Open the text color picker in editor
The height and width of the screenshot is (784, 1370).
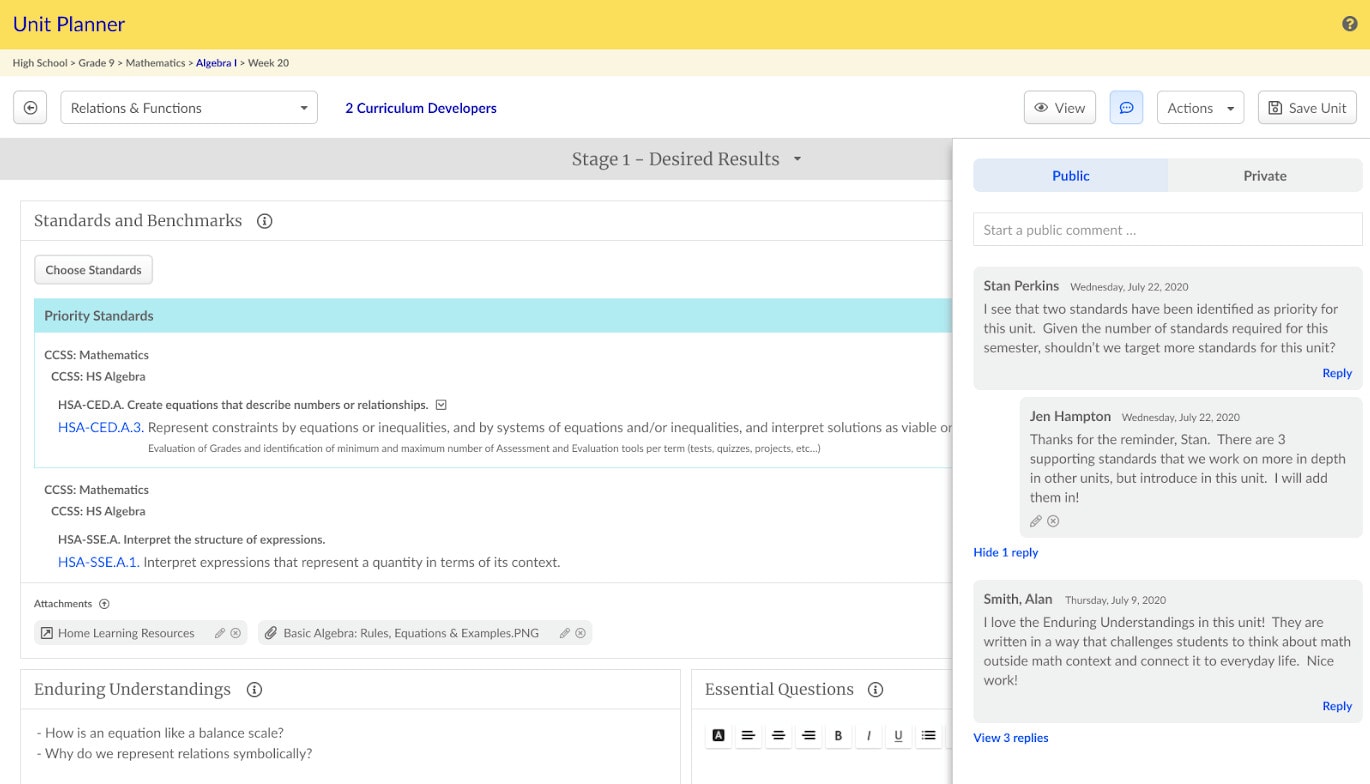[718, 736]
